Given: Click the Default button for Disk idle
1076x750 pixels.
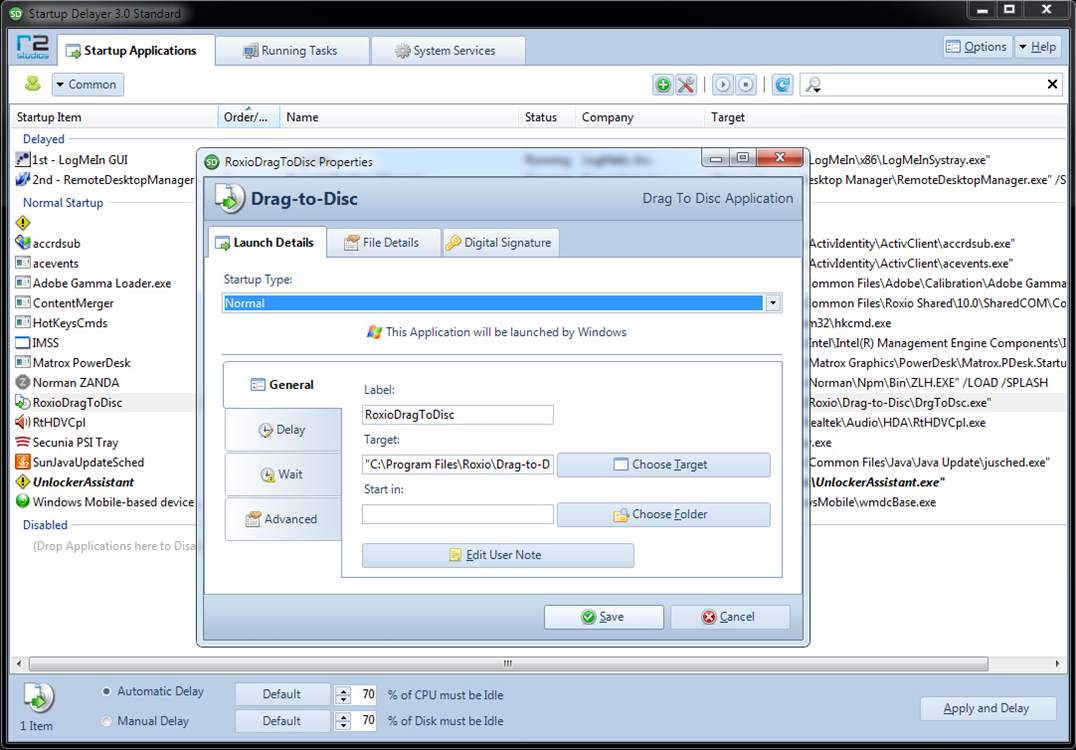Looking at the screenshot, I should tap(282, 720).
